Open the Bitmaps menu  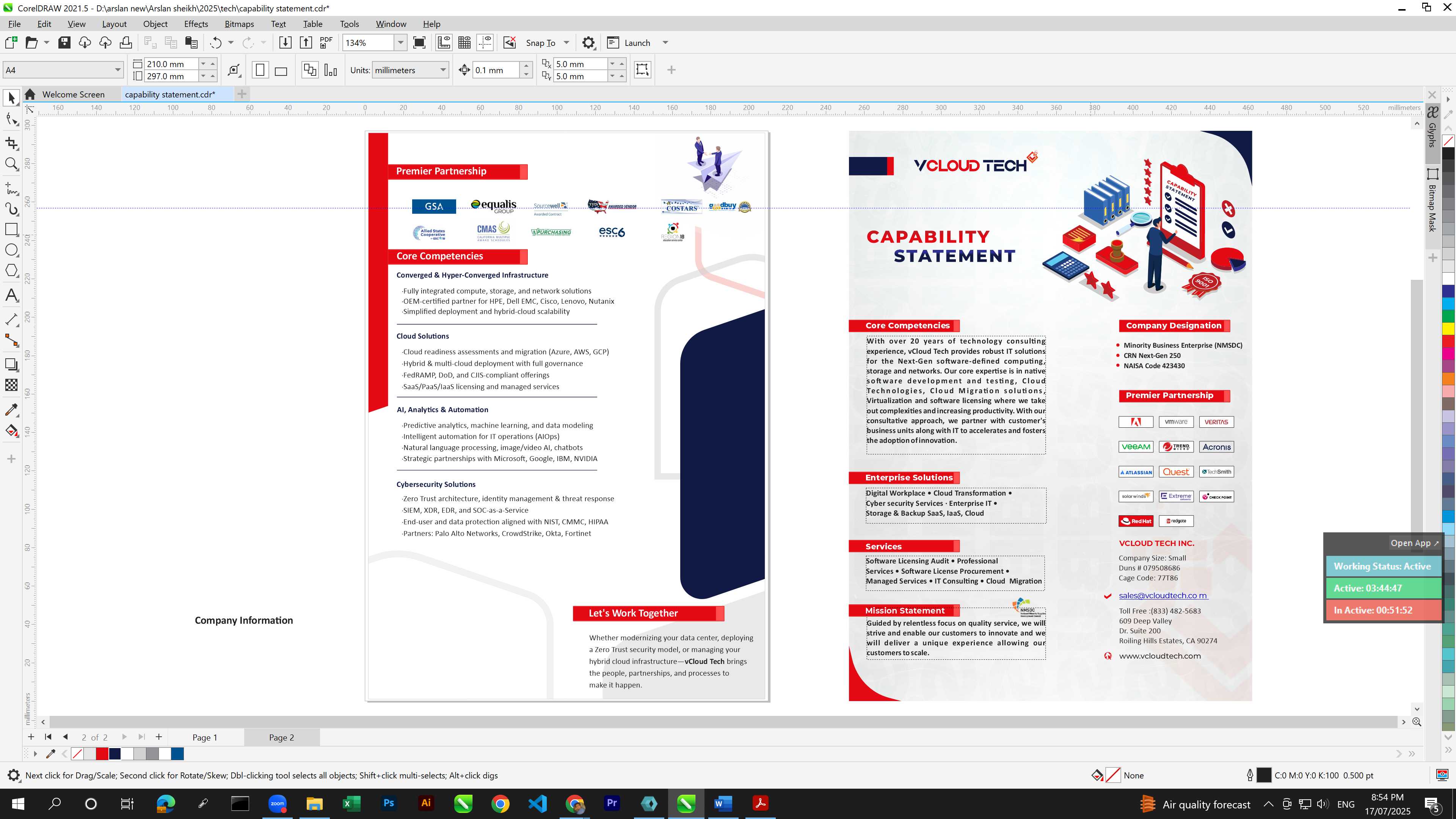pyautogui.click(x=239, y=24)
